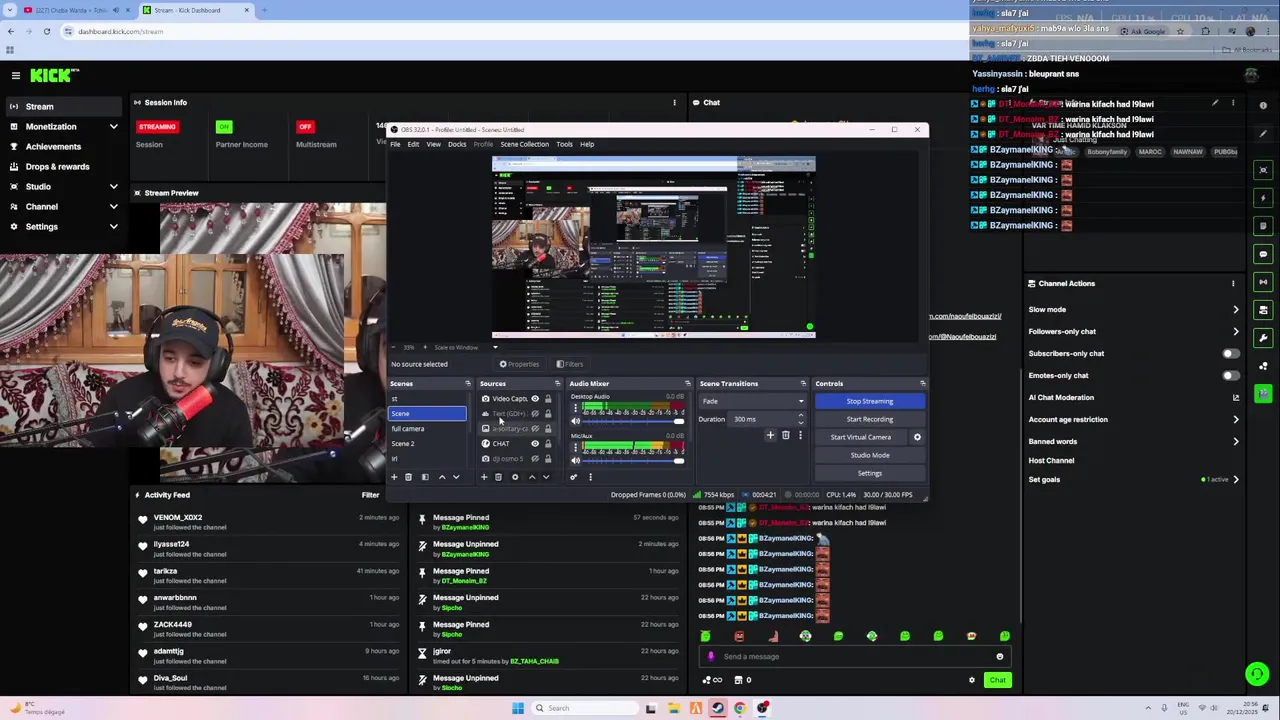Screen dimensions: 1280x720
Task: Mute the Desktop Audio speaker icon
Action: coord(575,421)
